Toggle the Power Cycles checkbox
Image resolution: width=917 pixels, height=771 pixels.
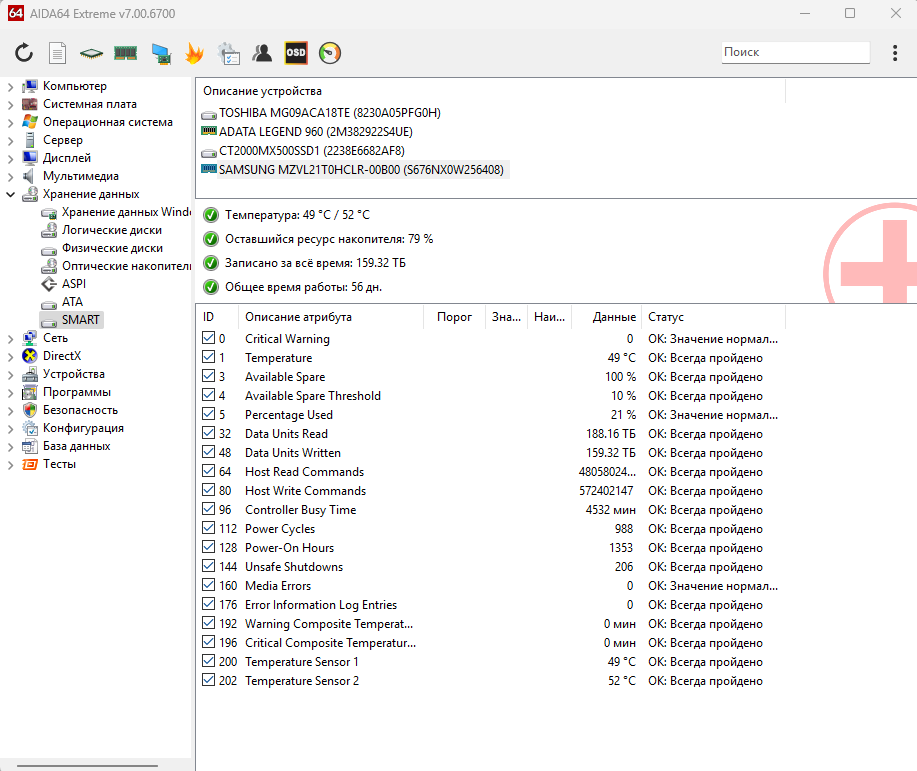click(x=208, y=528)
